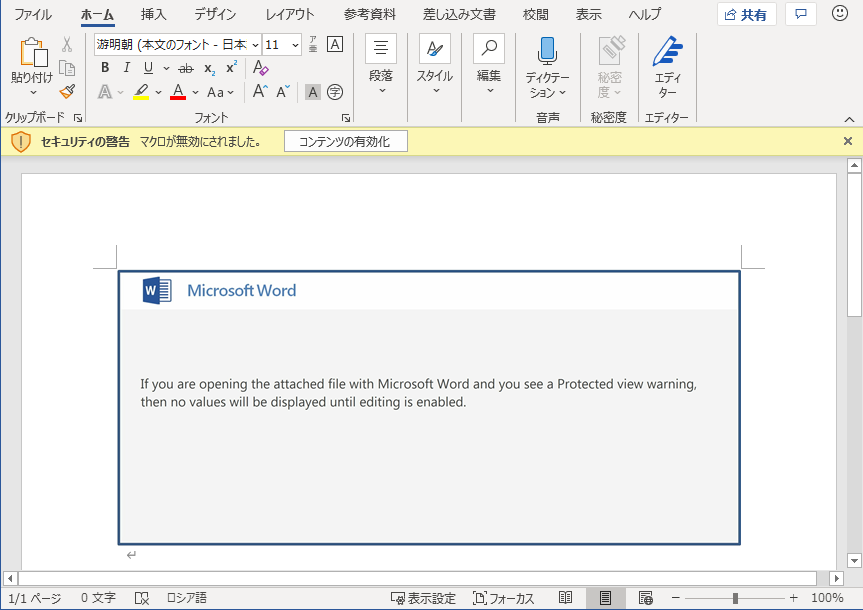Toggle Character Shading icon
863x610 pixels.
[x=313, y=92]
